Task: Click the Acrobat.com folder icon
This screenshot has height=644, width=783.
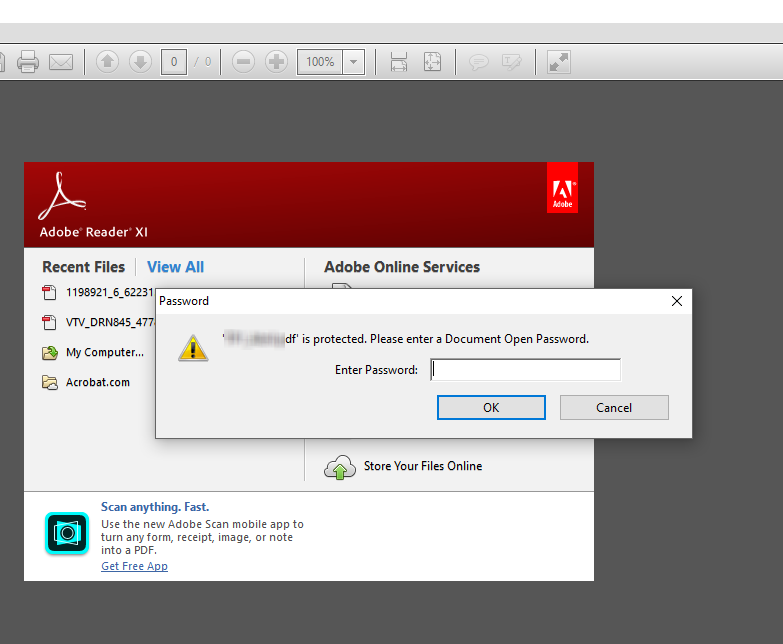Action: pos(49,382)
